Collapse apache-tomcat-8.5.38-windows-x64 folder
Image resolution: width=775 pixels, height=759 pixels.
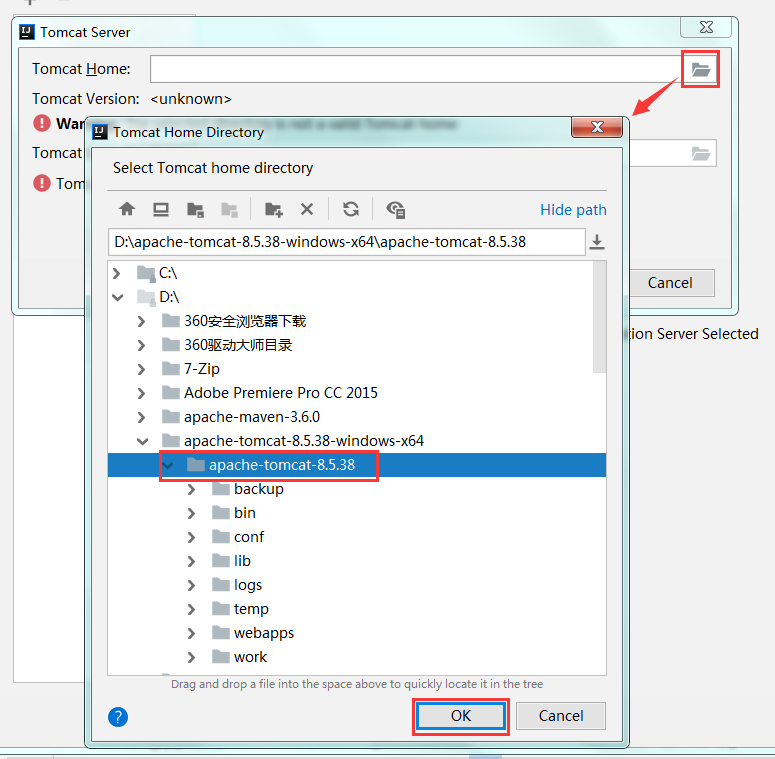click(142, 441)
